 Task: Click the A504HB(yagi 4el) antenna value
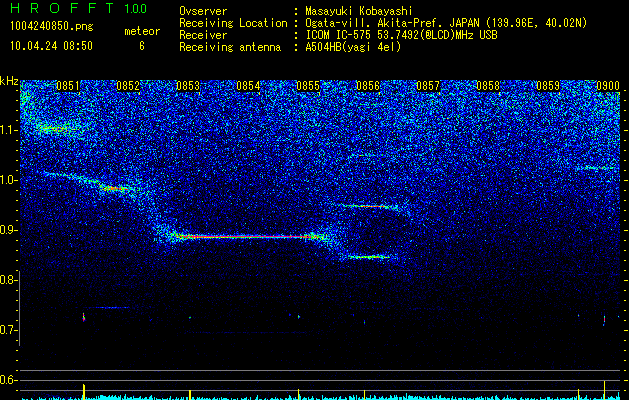[x=353, y=47]
